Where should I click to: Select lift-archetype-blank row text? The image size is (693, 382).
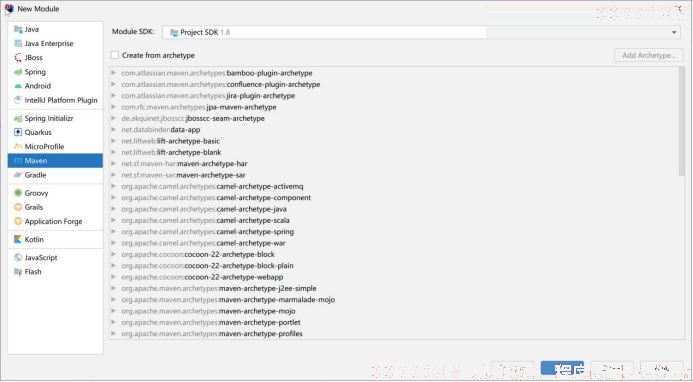[171, 152]
